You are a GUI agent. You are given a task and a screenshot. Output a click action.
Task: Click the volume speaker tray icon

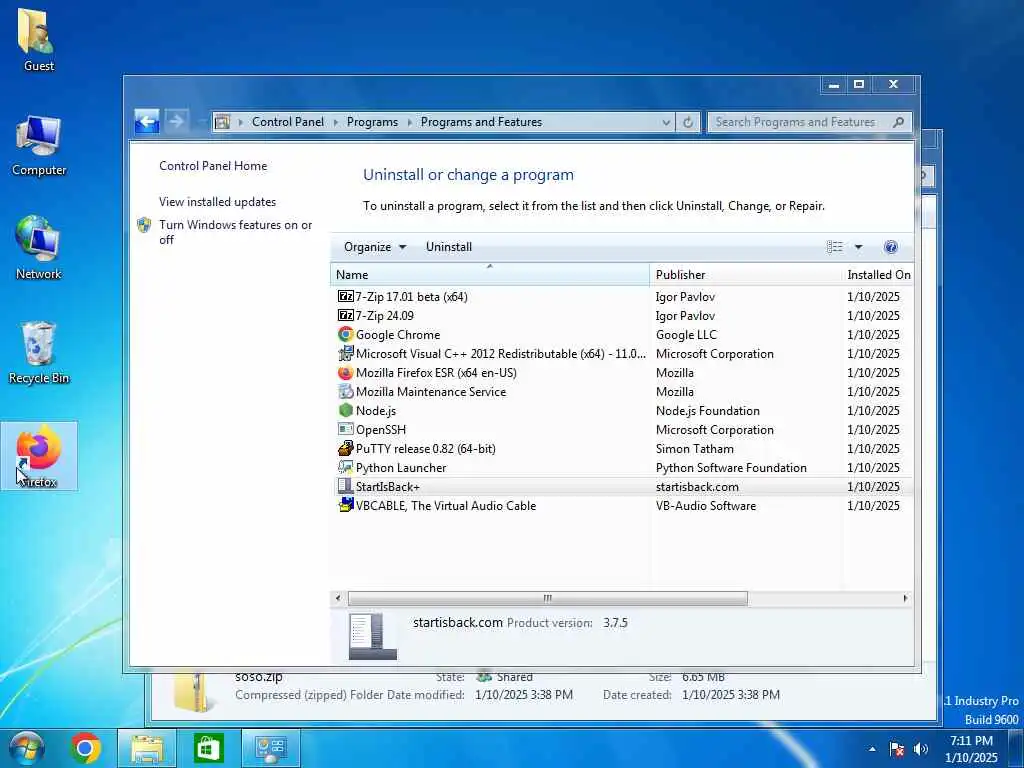(921, 749)
